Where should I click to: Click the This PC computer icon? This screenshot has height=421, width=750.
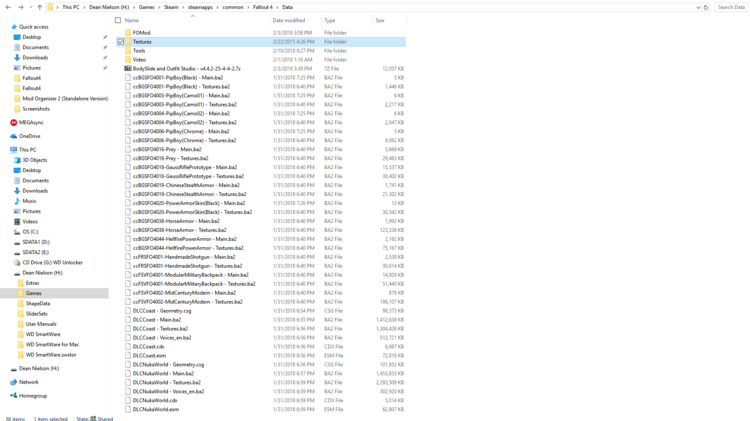pos(13,150)
